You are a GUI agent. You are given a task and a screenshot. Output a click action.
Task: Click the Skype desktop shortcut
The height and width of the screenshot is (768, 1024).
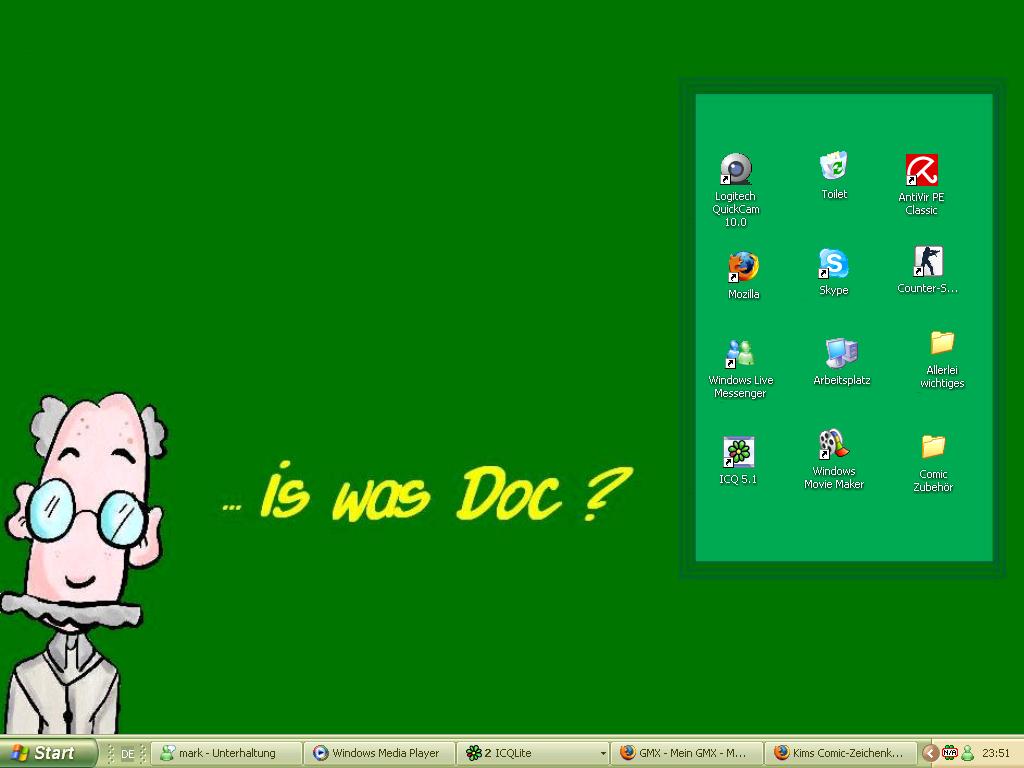833,264
